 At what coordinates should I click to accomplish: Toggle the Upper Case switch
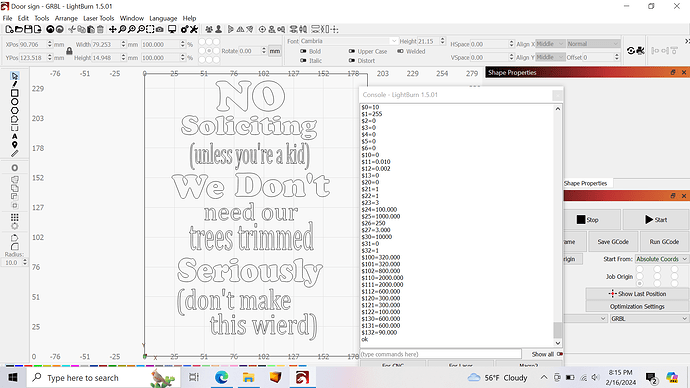pyautogui.click(x=352, y=51)
